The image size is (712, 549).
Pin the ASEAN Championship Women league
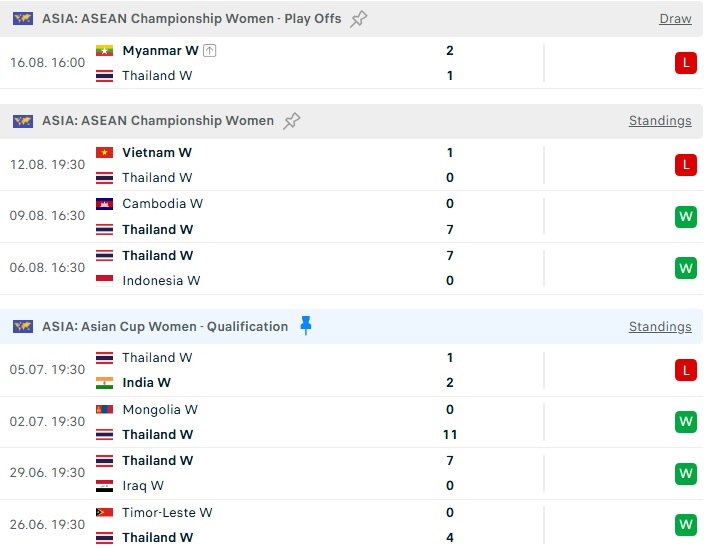292,121
